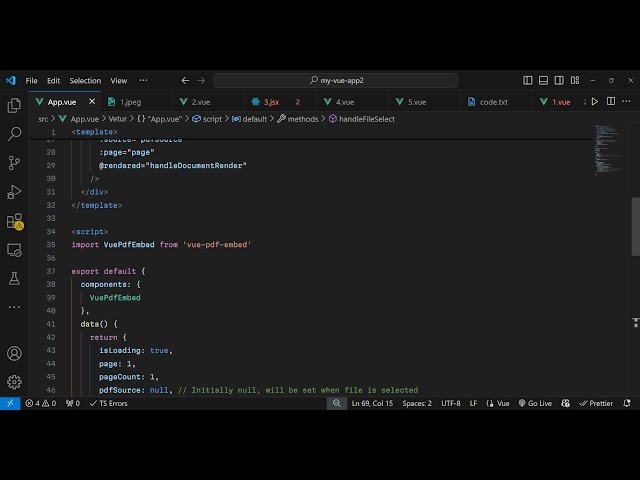Click the run file play button
The image size is (640, 480).
[x=595, y=101]
